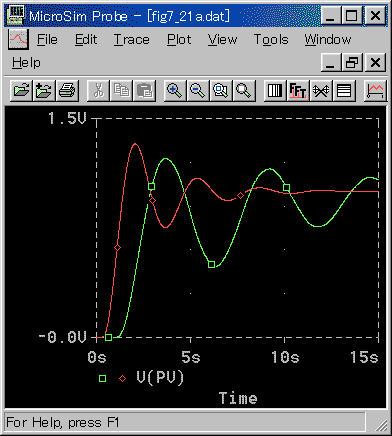Viewport: 392px width, 436px height.
Task: Click the Log X Axis icon
Action: tap(275, 90)
